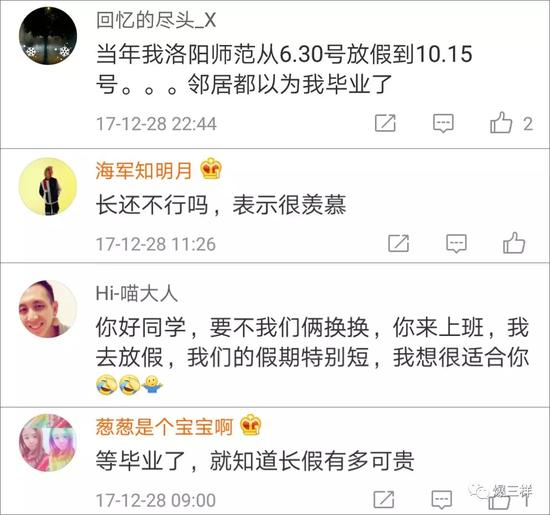Open Hi-喵大人's profile avatar
The width and height of the screenshot is (550, 515).
coord(48,309)
